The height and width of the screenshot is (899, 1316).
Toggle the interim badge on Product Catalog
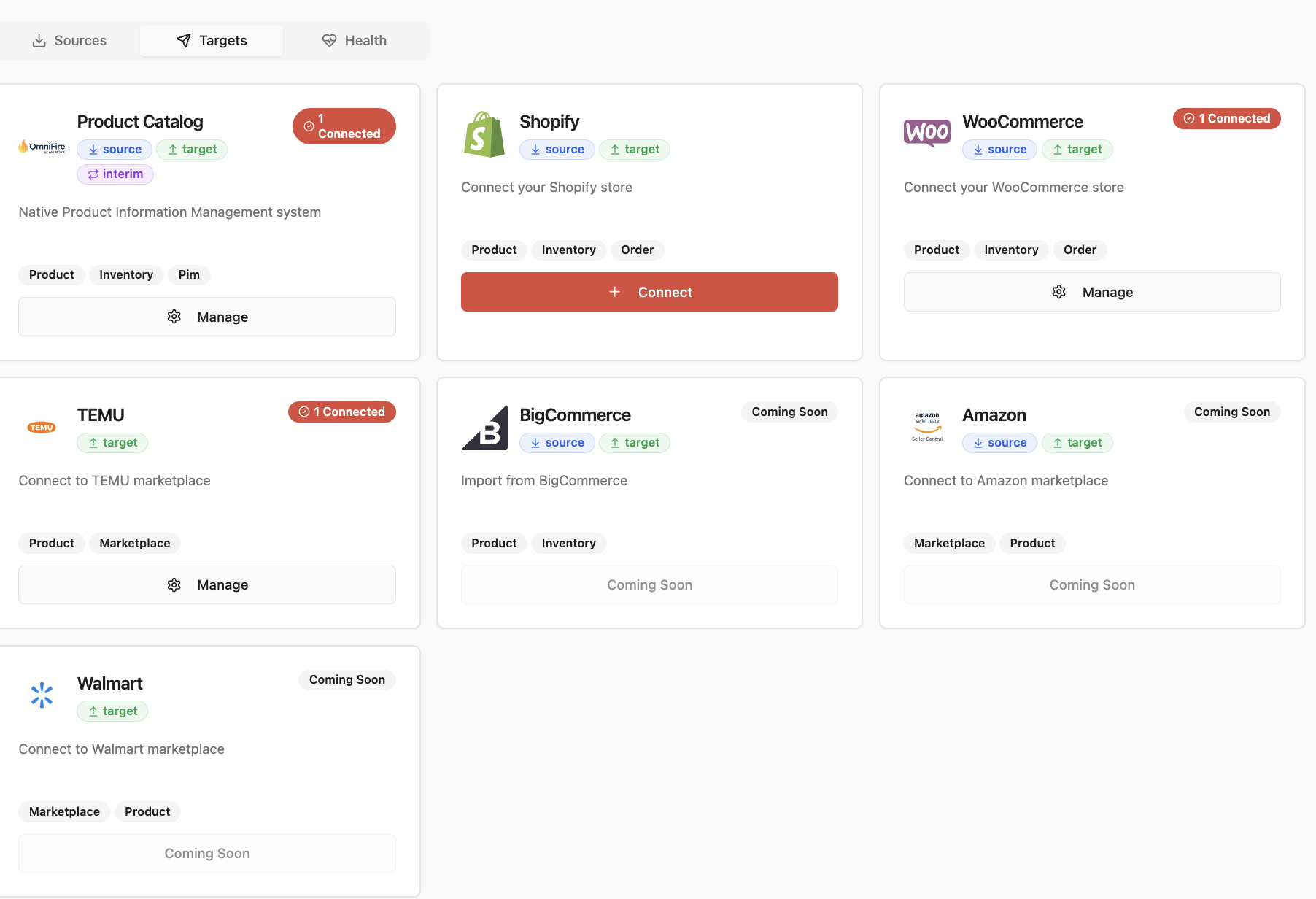click(x=115, y=174)
